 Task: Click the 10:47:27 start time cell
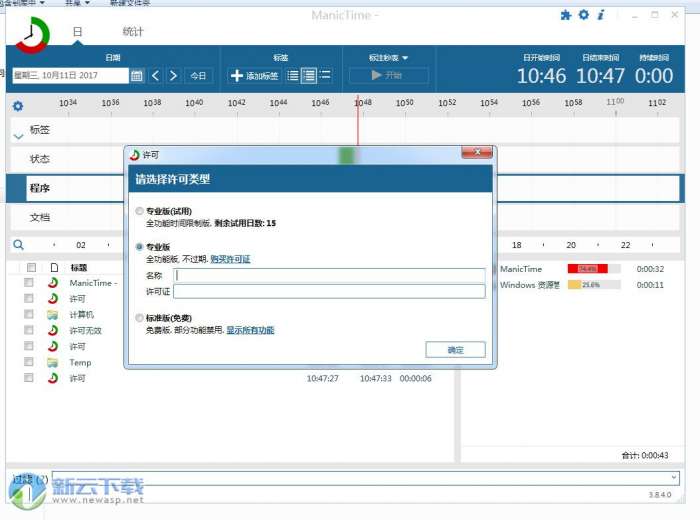322,379
